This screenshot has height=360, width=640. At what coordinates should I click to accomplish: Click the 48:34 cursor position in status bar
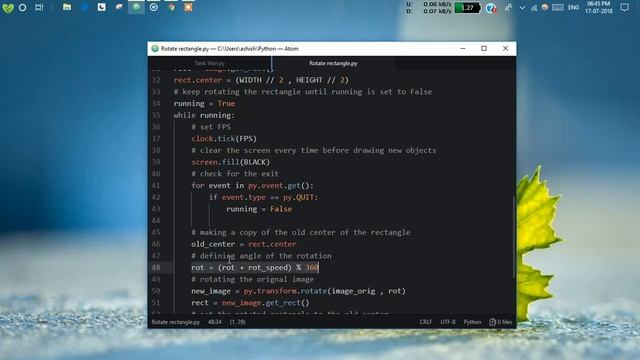215,322
